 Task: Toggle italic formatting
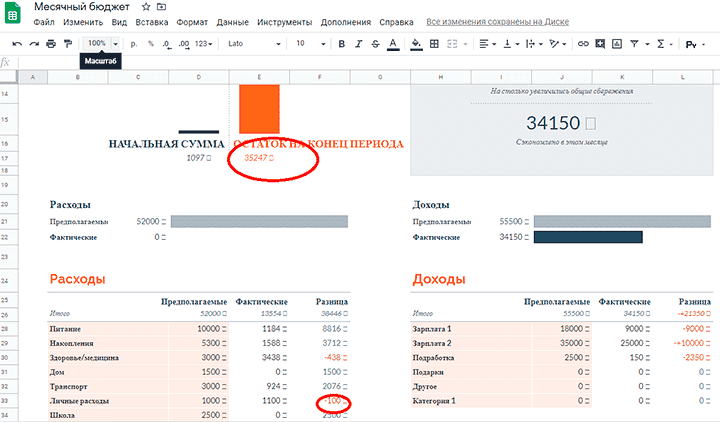357,44
